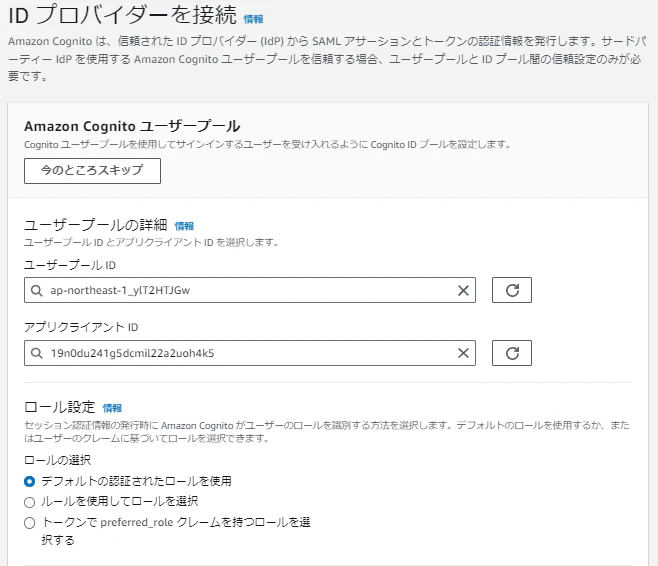
Task: Clear the ユーザープール ID value with X
Action: tap(463, 290)
